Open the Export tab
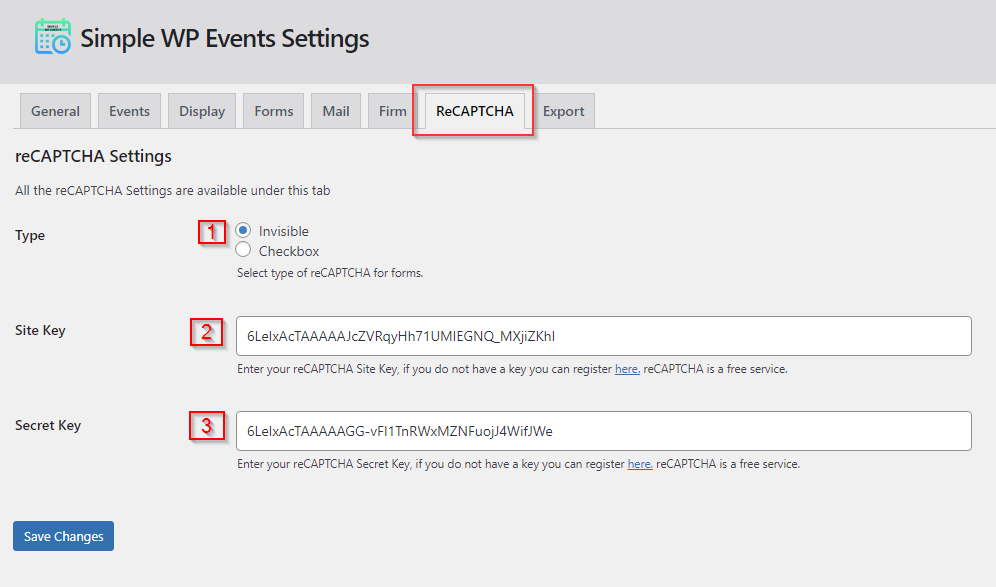Viewport: 996px width, 587px height. [563, 111]
